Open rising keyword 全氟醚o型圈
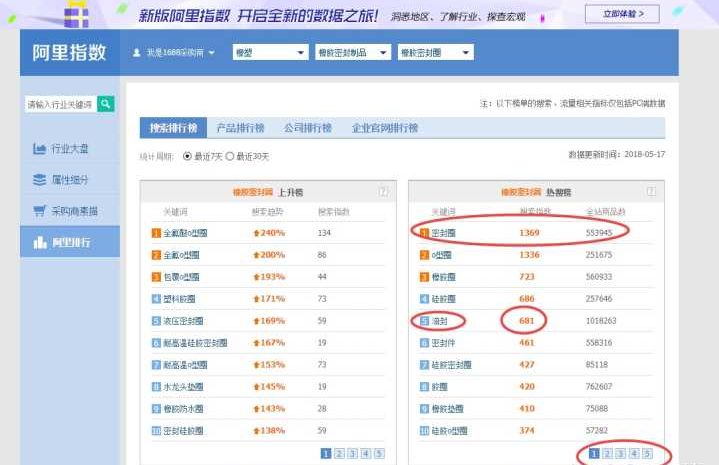719x465 pixels. [x=185, y=233]
